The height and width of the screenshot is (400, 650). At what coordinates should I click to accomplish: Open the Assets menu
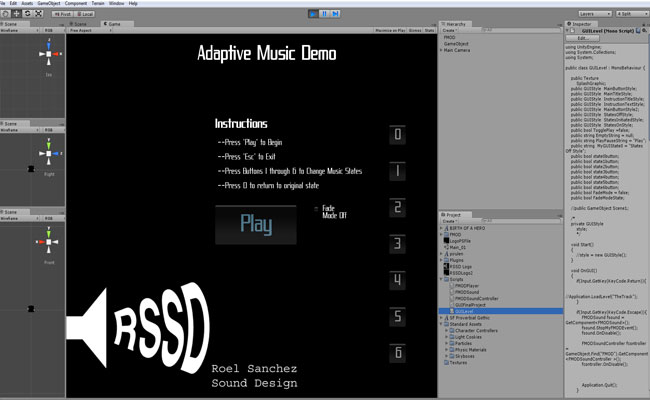coord(27,3)
